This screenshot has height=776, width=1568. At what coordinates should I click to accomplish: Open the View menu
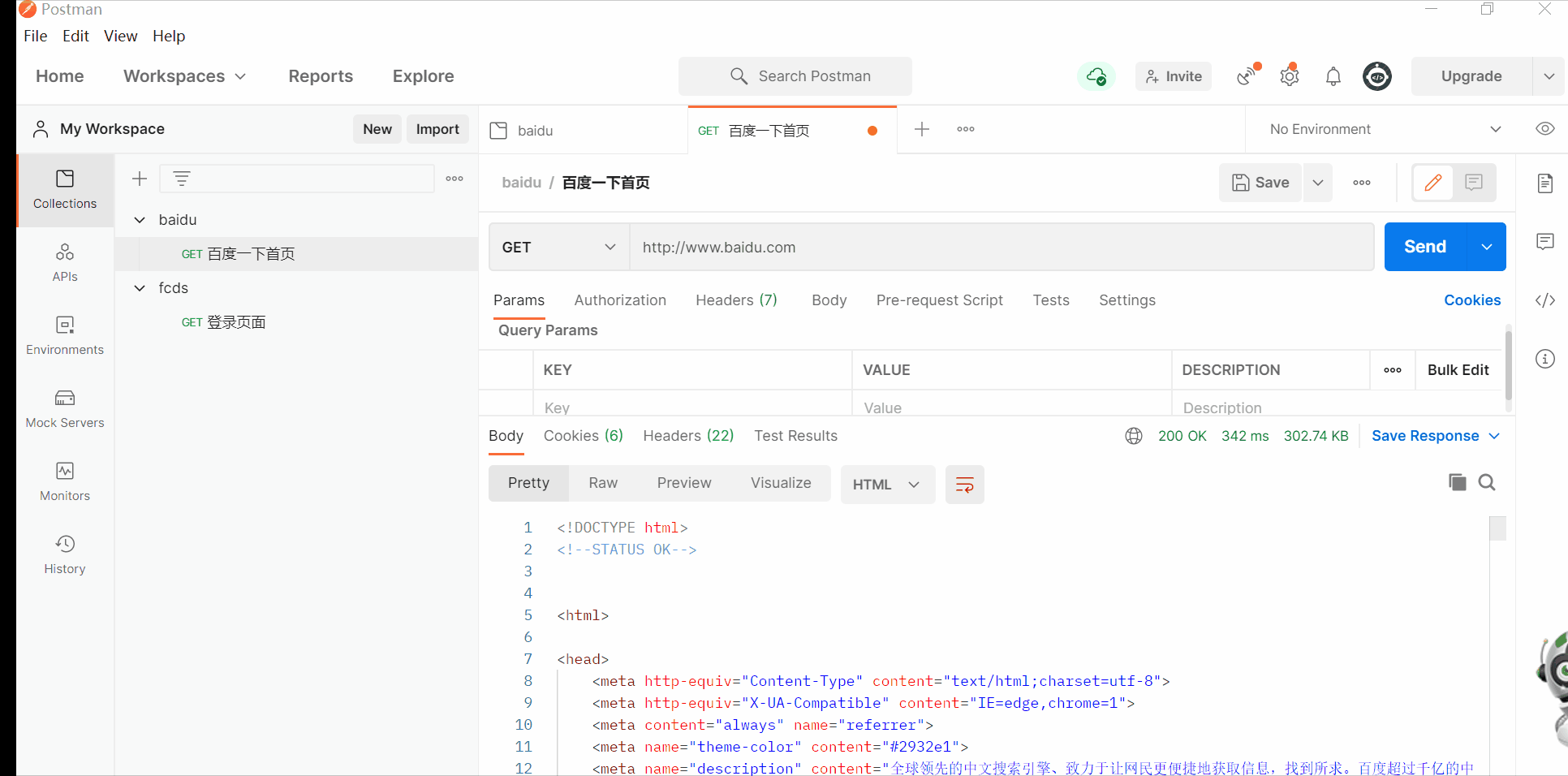[120, 36]
